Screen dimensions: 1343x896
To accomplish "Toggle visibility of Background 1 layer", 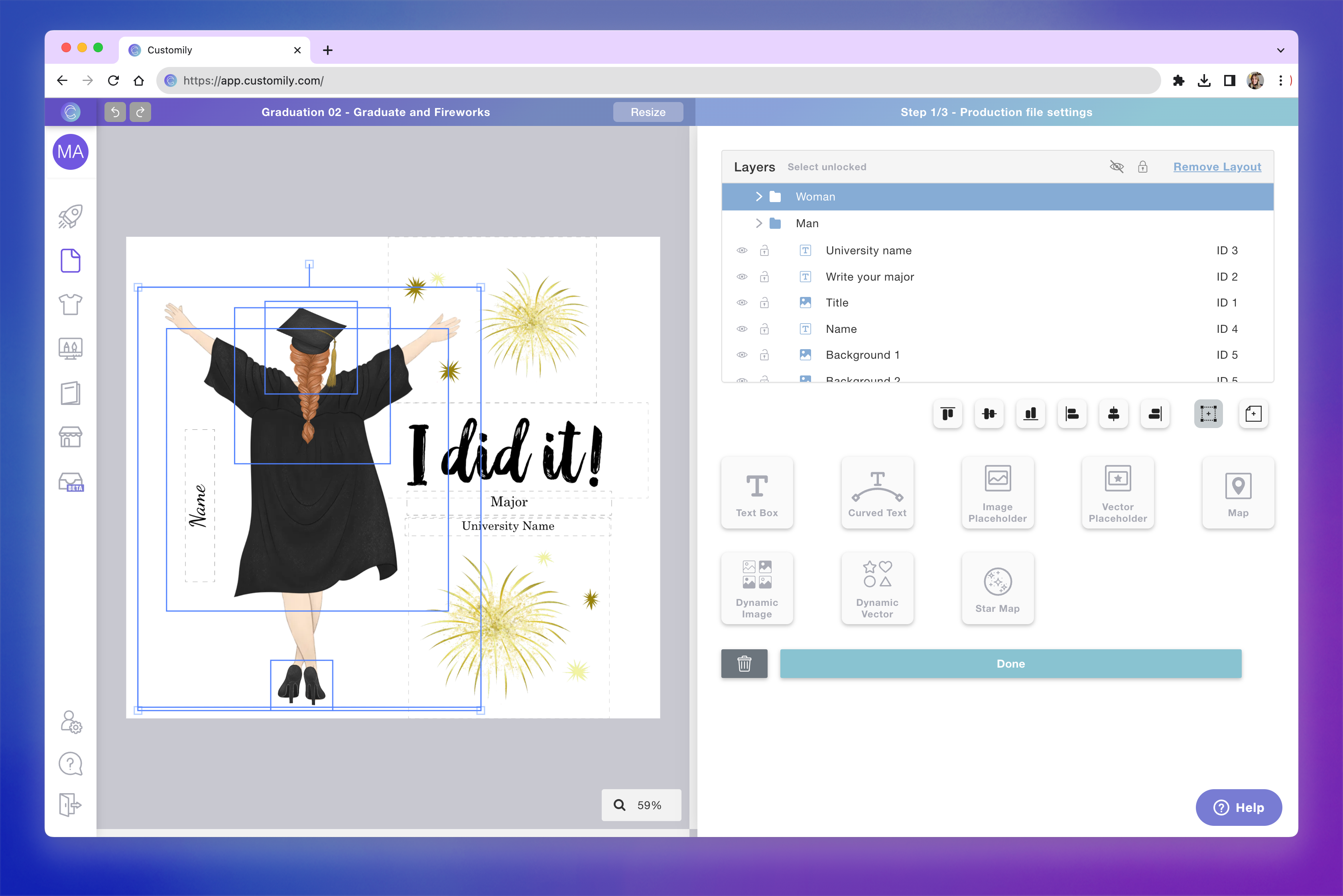I will click(x=742, y=354).
